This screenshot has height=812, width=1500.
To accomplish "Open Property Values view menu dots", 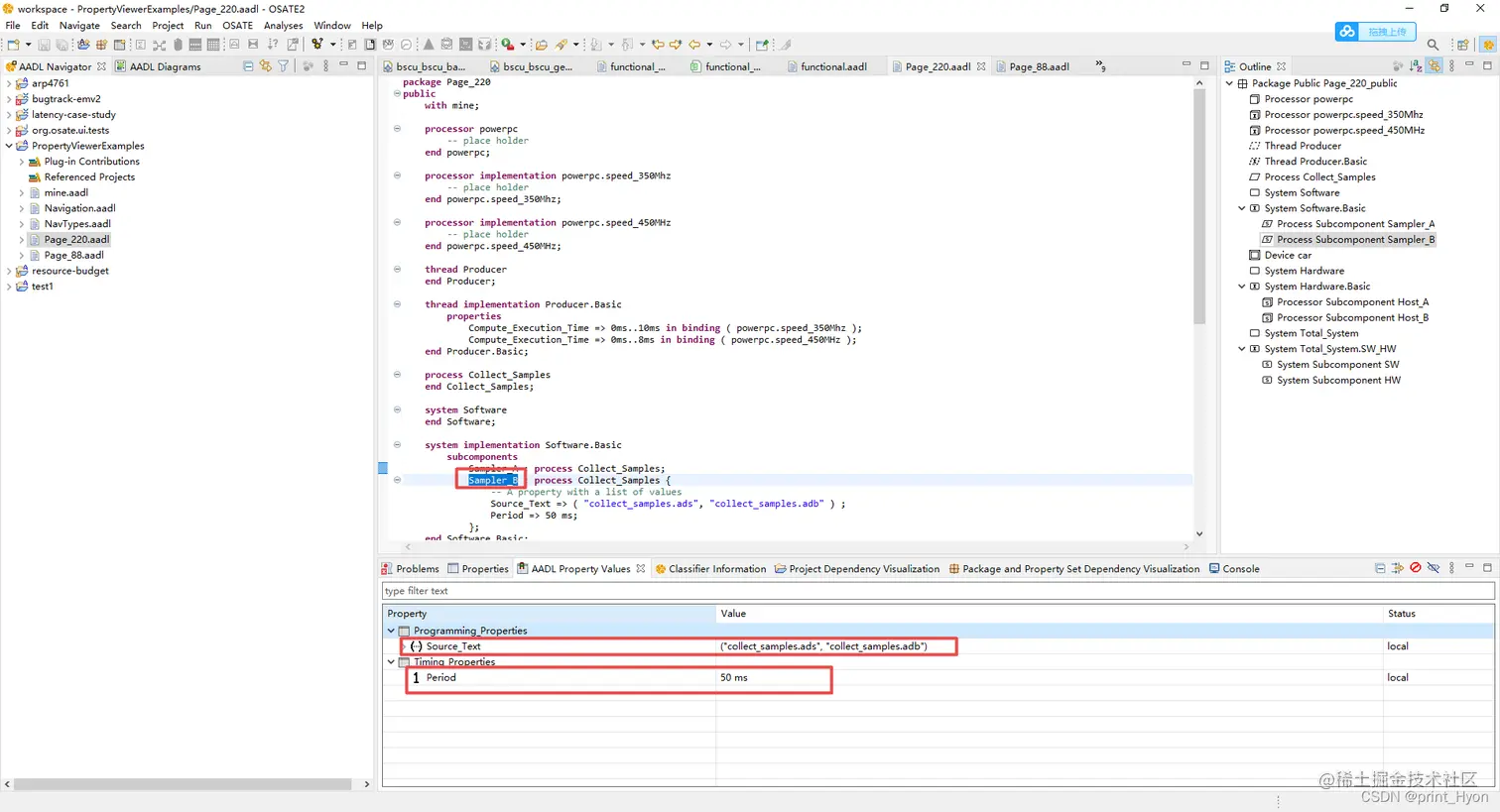I will point(1451,568).
